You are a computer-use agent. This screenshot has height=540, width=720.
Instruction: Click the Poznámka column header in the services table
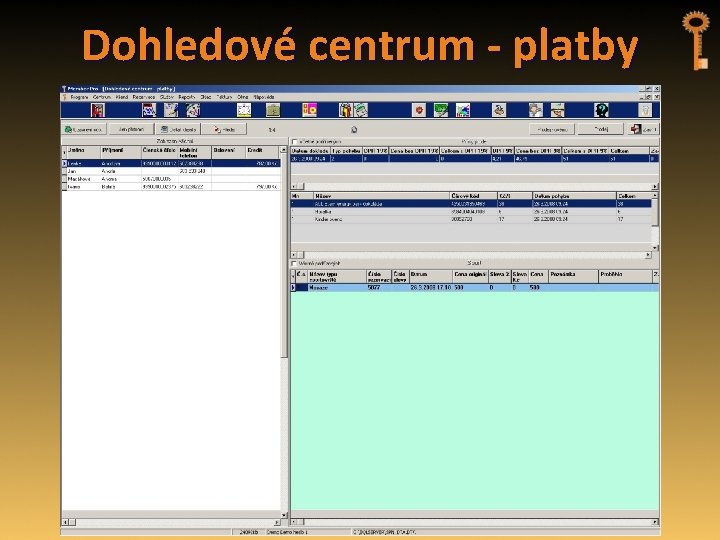point(574,276)
